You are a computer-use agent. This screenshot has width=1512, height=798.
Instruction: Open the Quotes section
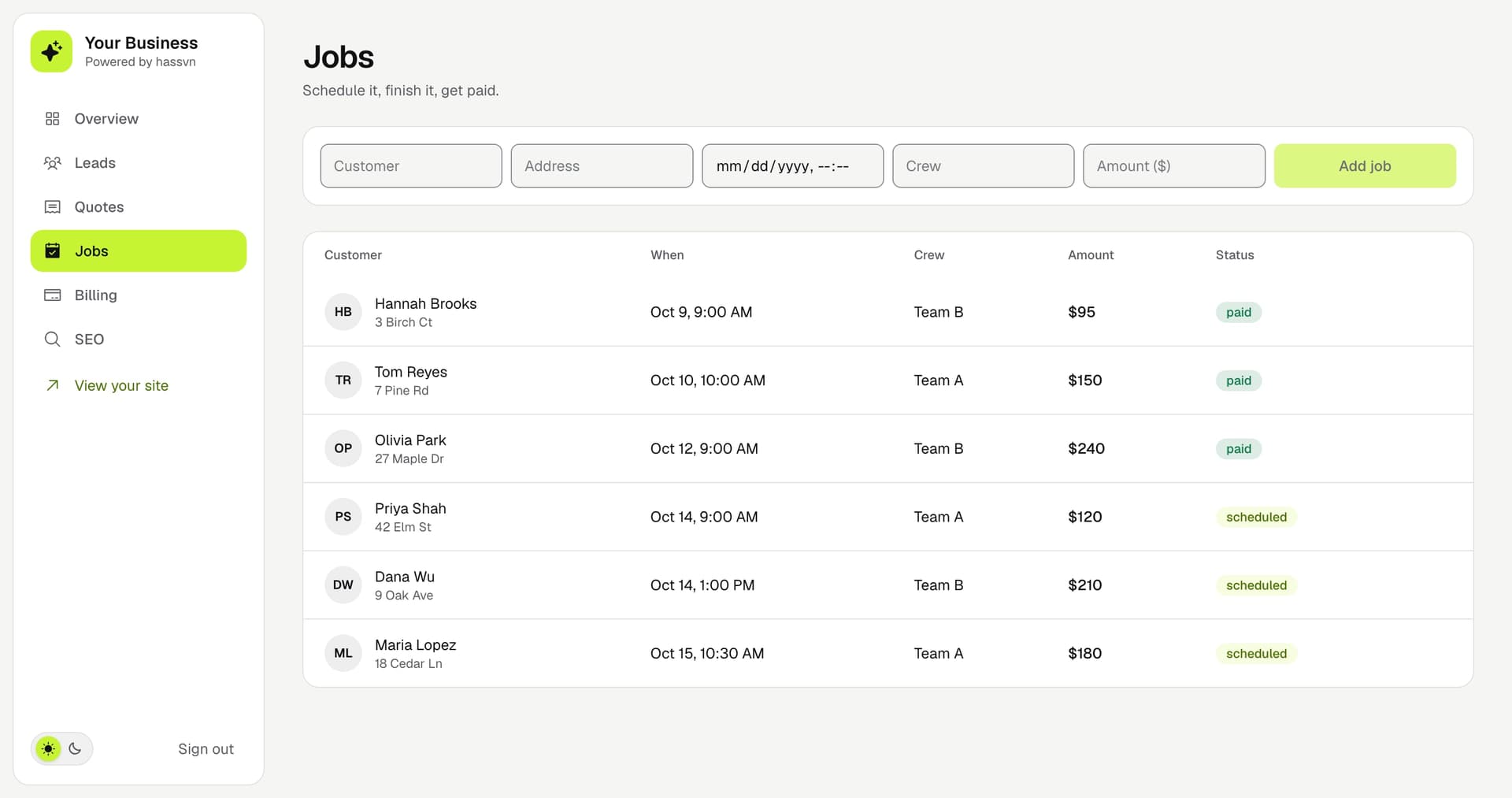[139, 207]
